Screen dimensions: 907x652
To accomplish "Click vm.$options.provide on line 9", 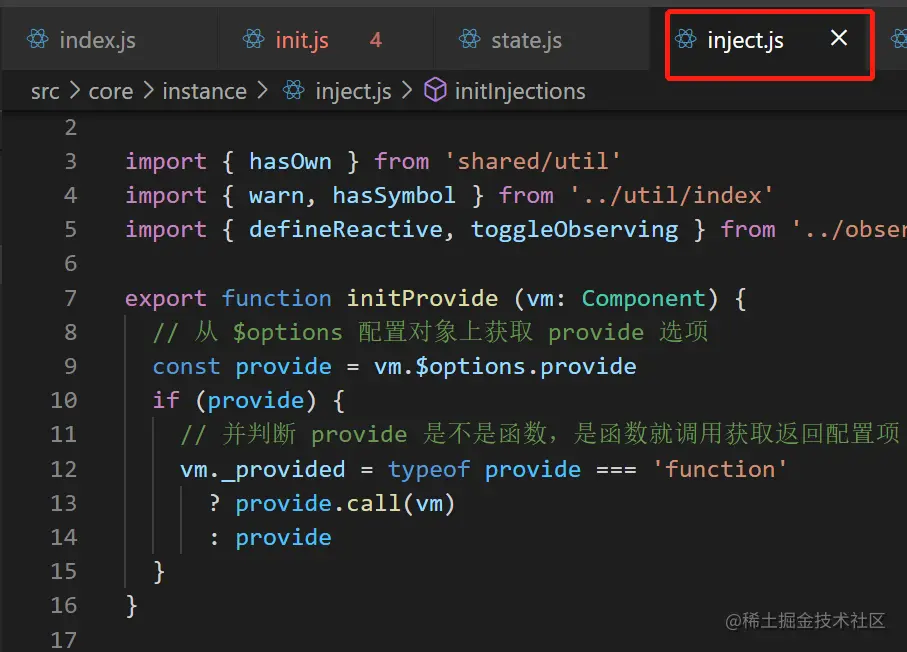I will click(x=505, y=367).
